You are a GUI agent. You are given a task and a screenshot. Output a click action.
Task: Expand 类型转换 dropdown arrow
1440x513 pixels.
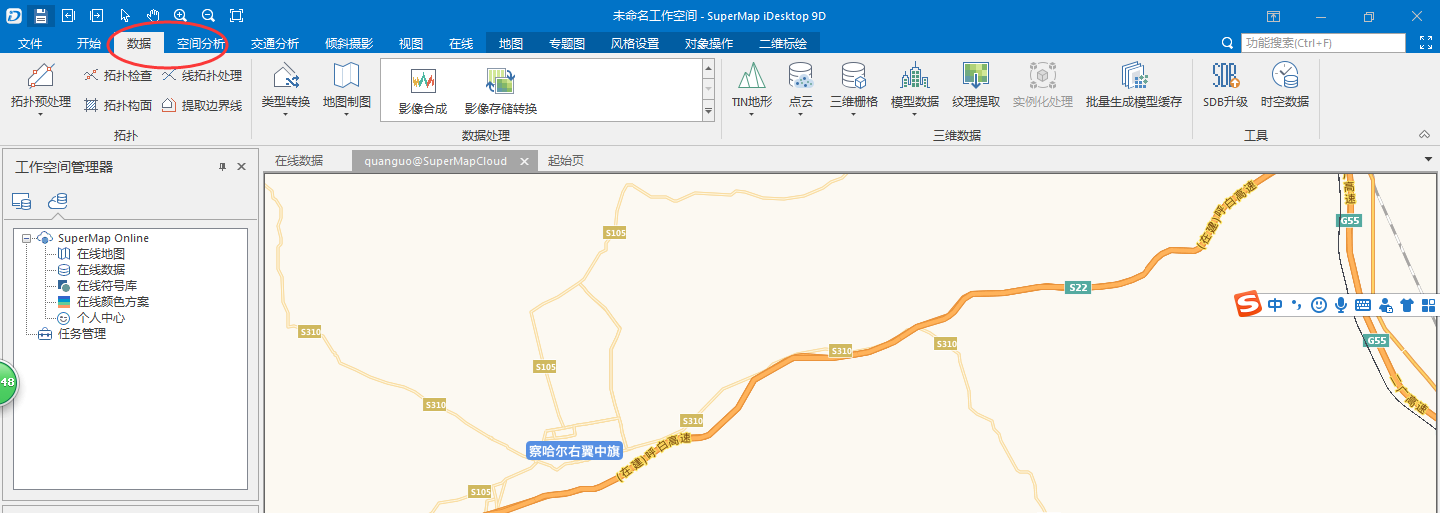click(x=286, y=114)
